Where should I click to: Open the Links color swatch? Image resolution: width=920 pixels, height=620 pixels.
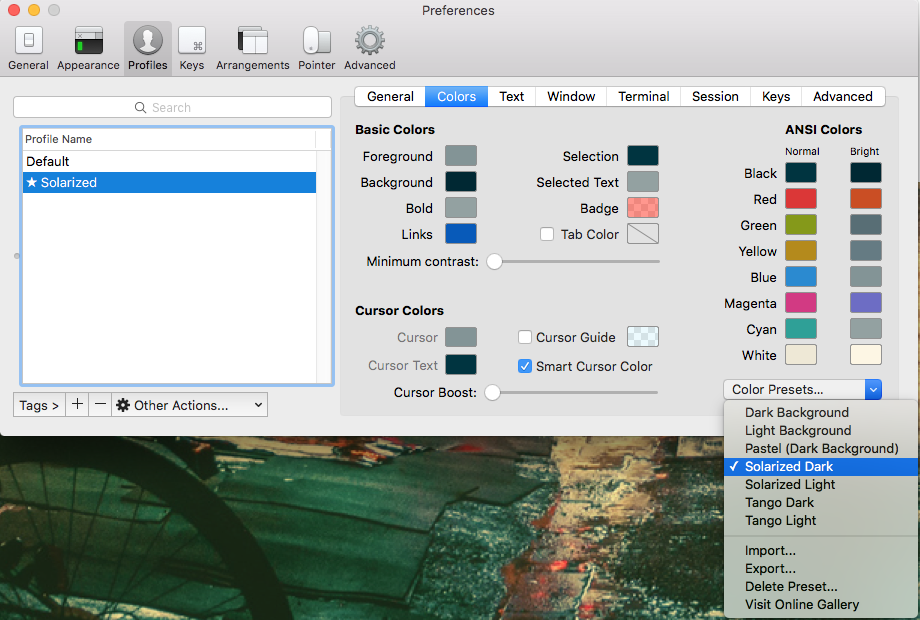pos(461,233)
